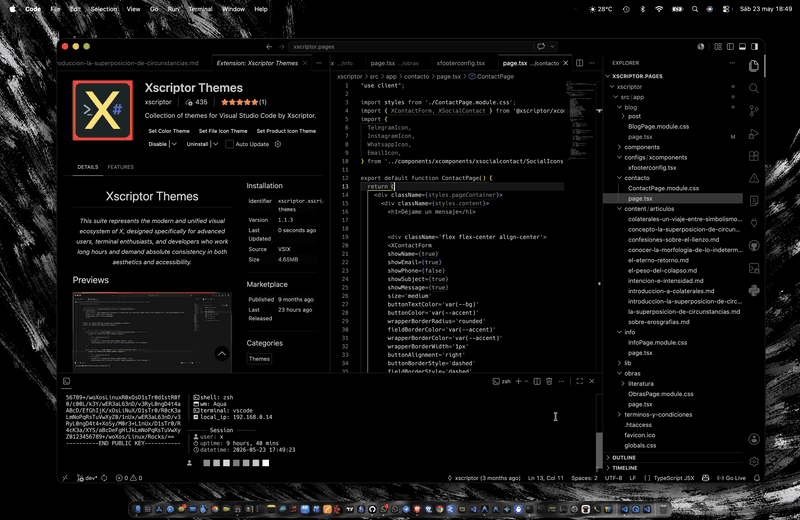Close the terminal panel
The width and height of the screenshot is (800, 520).
[x=592, y=381]
